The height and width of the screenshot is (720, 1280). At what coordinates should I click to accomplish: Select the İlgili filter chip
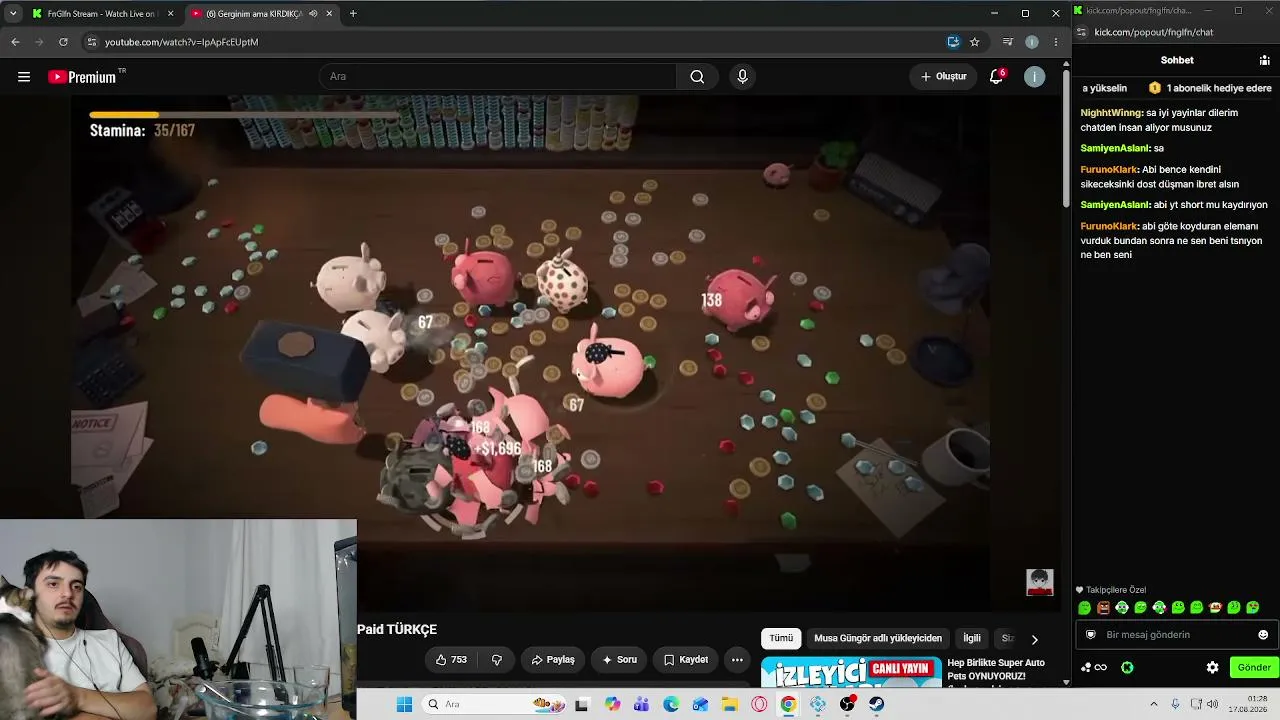[972, 638]
